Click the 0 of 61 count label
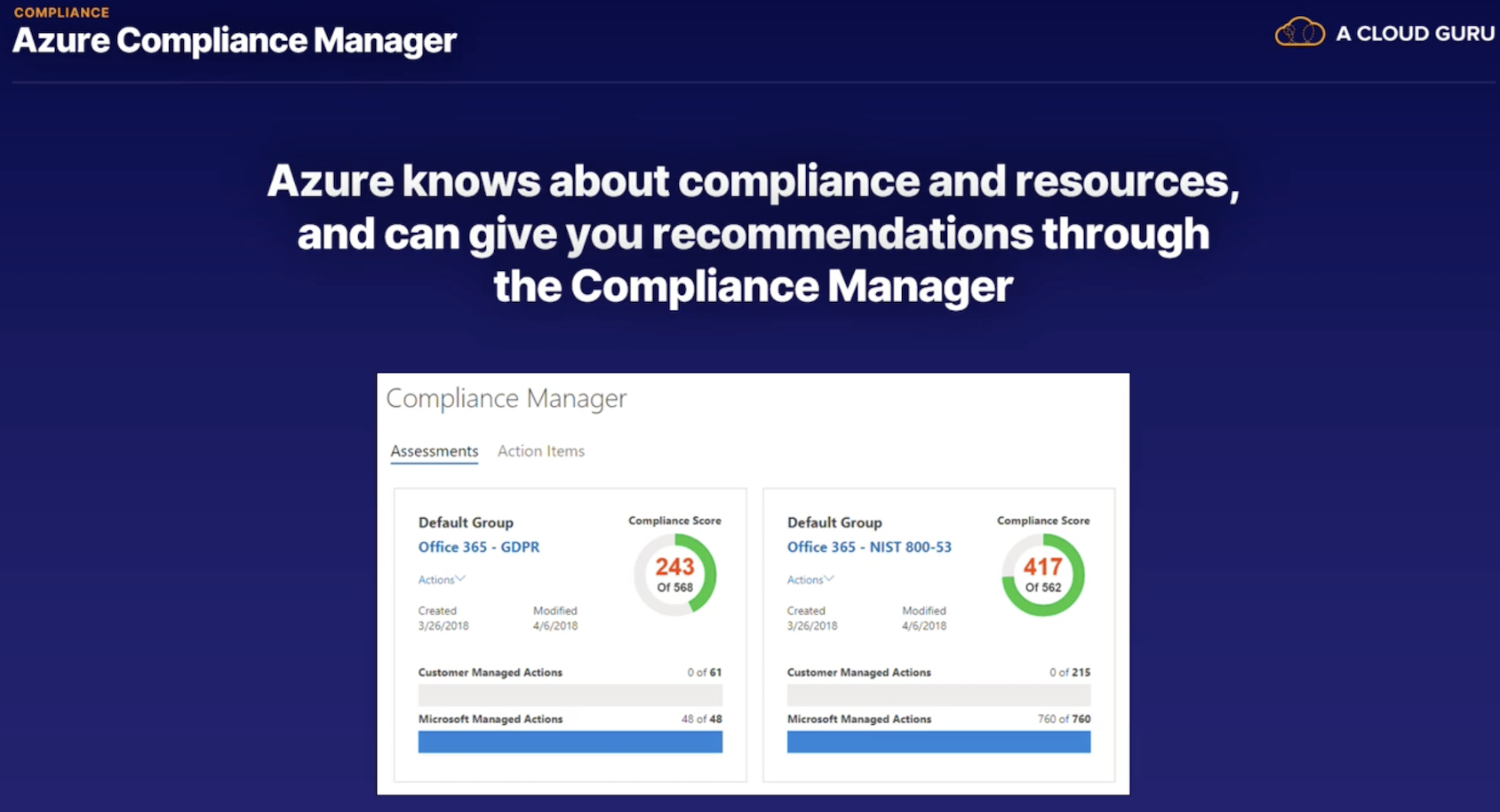Screen dimensions: 1500x812 pos(704,673)
